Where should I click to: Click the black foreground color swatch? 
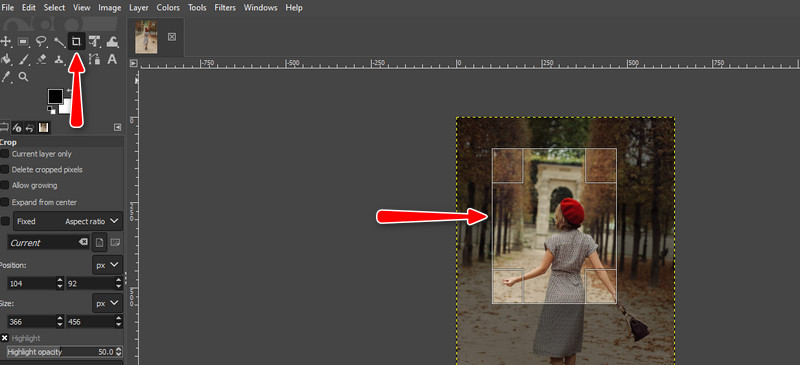55,95
